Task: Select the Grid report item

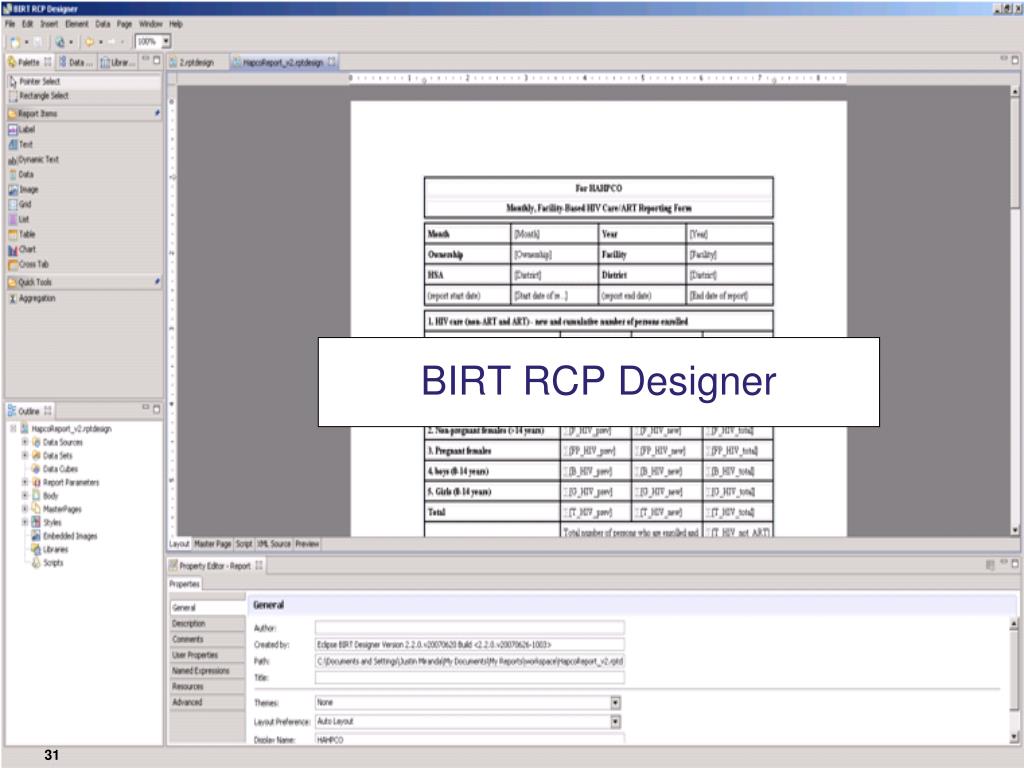Action: tap(20, 204)
